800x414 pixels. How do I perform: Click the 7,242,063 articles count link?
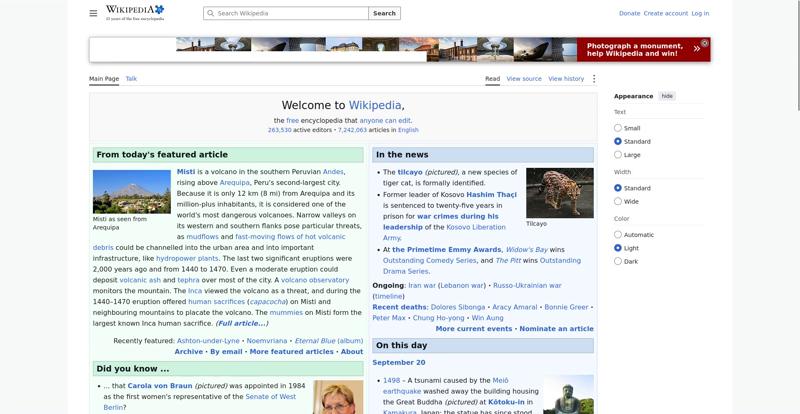352,130
